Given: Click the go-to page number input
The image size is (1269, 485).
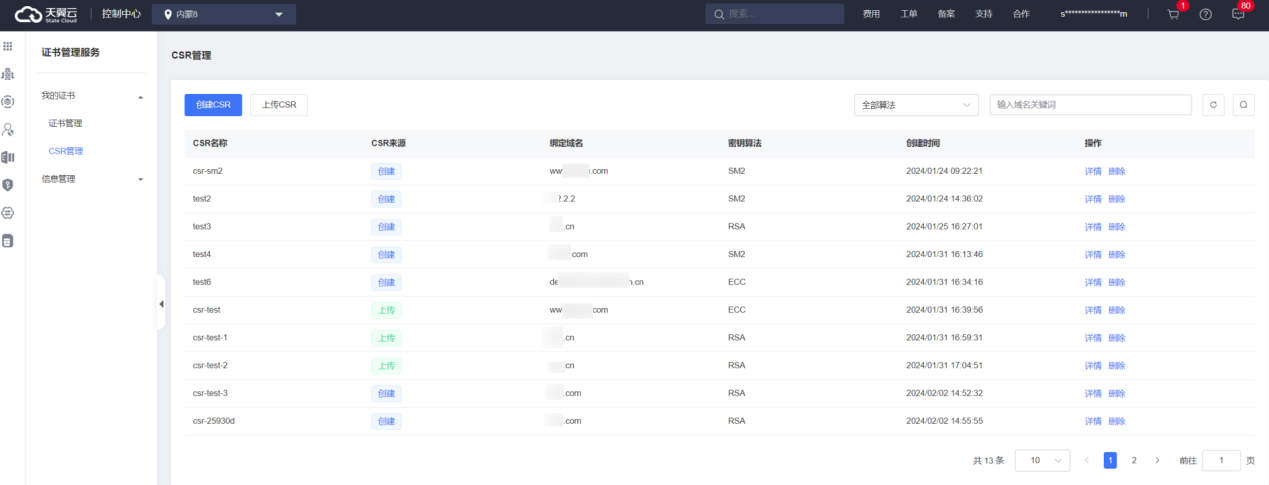Looking at the screenshot, I should coord(1221,460).
